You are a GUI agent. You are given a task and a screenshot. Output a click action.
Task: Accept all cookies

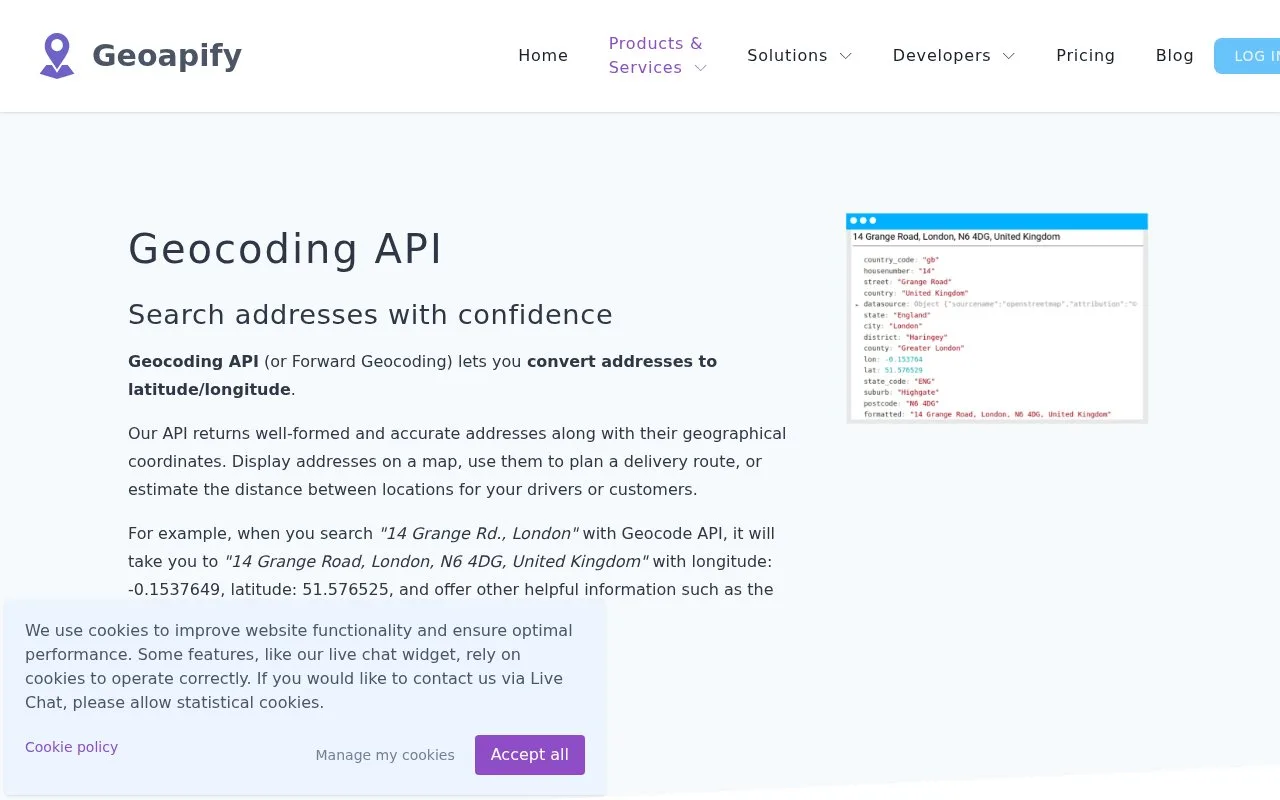[530, 755]
